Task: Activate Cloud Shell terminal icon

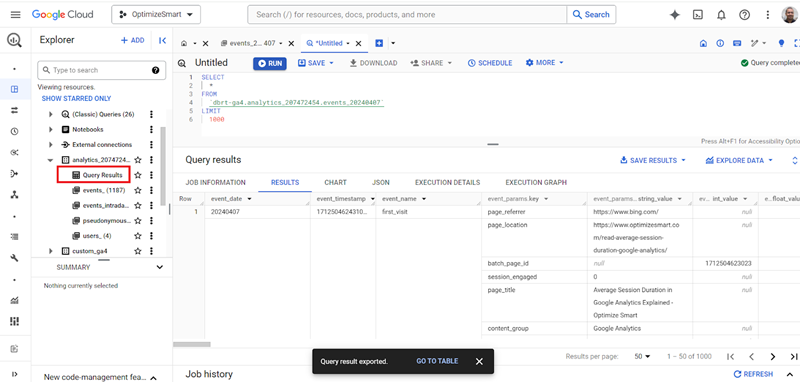Action: [x=697, y=15]
